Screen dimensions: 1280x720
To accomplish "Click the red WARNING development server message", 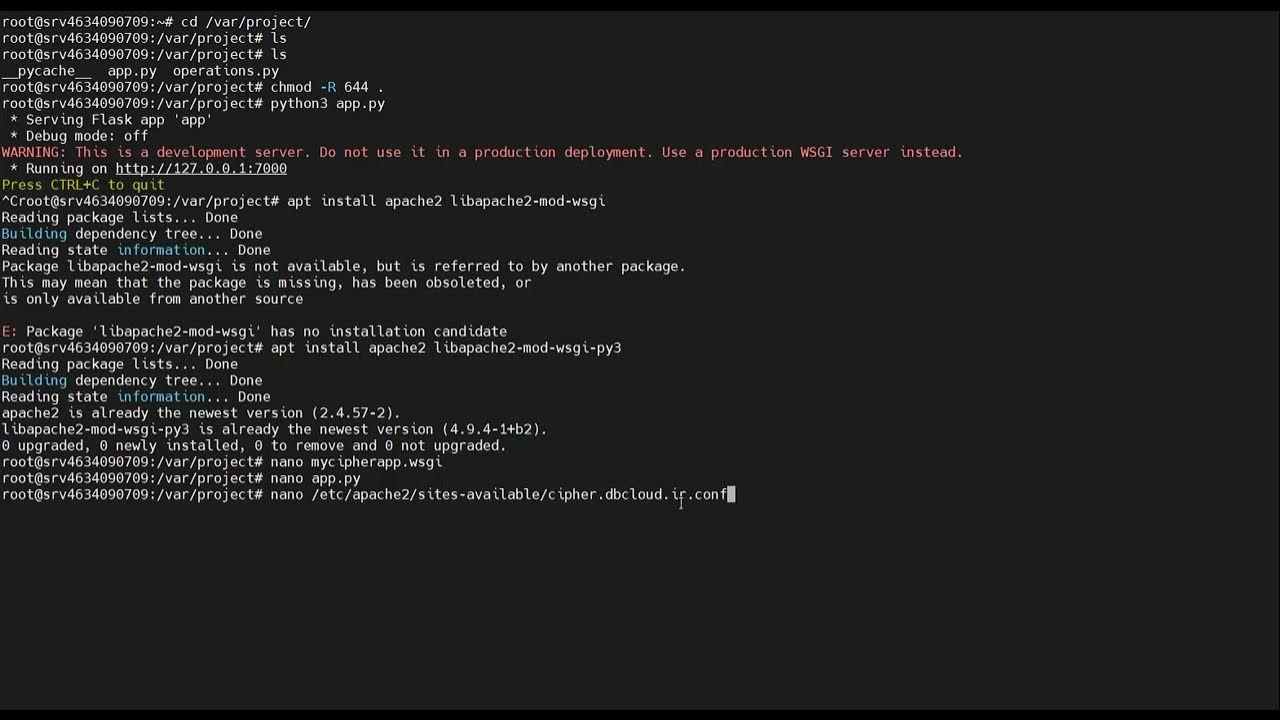I will tap(482, 152).
